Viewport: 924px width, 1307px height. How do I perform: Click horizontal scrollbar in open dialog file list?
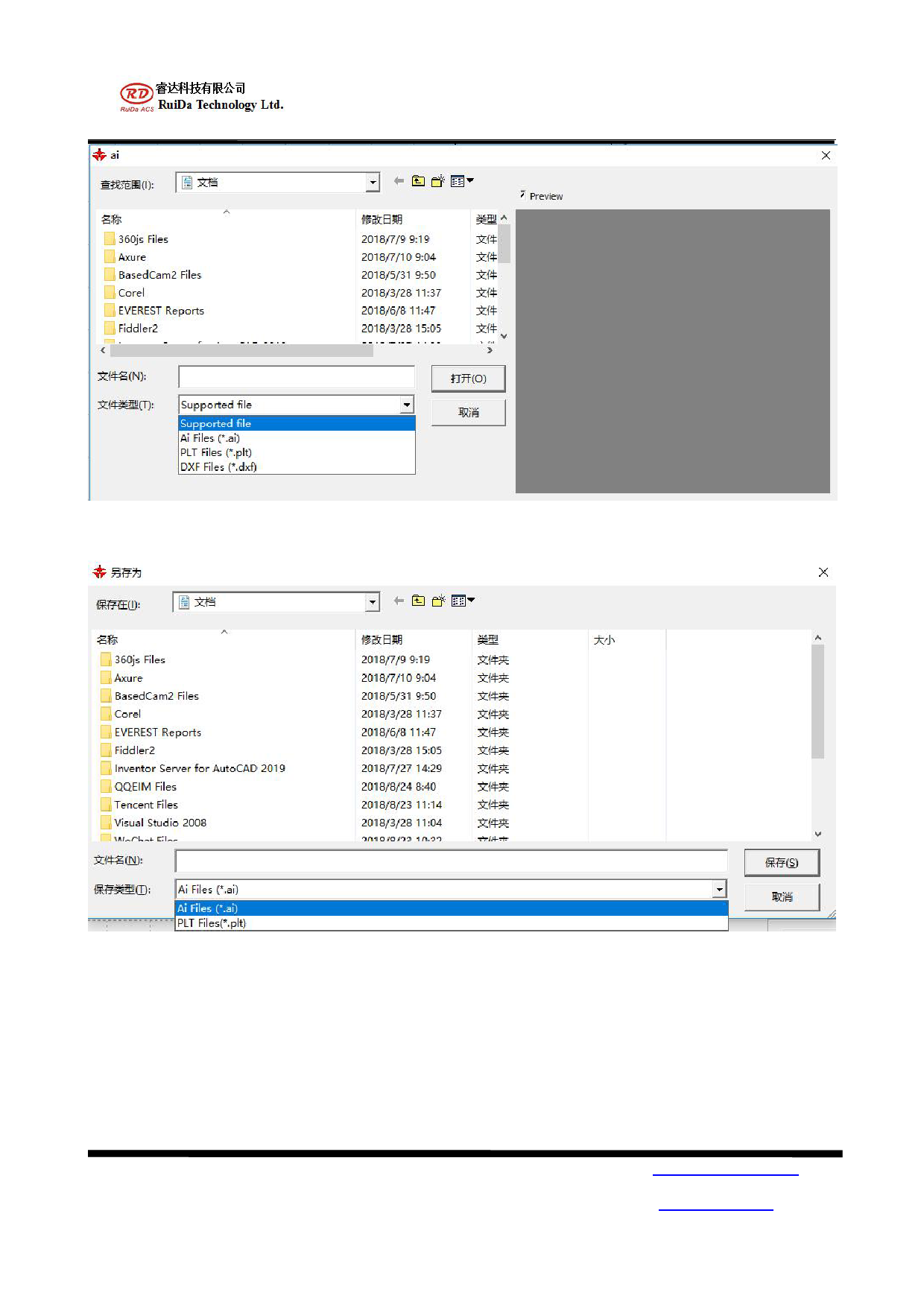tap(241, 350)
